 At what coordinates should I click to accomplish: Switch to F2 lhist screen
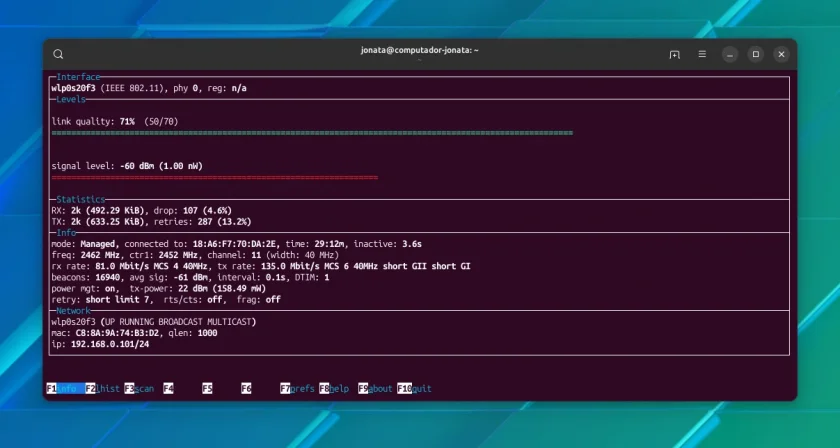(103, 389)
